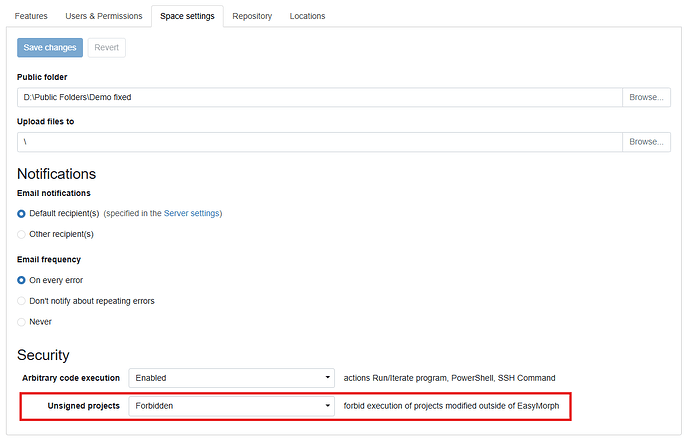
Task: Select Never email frequency option
Action: click(22, 322)
